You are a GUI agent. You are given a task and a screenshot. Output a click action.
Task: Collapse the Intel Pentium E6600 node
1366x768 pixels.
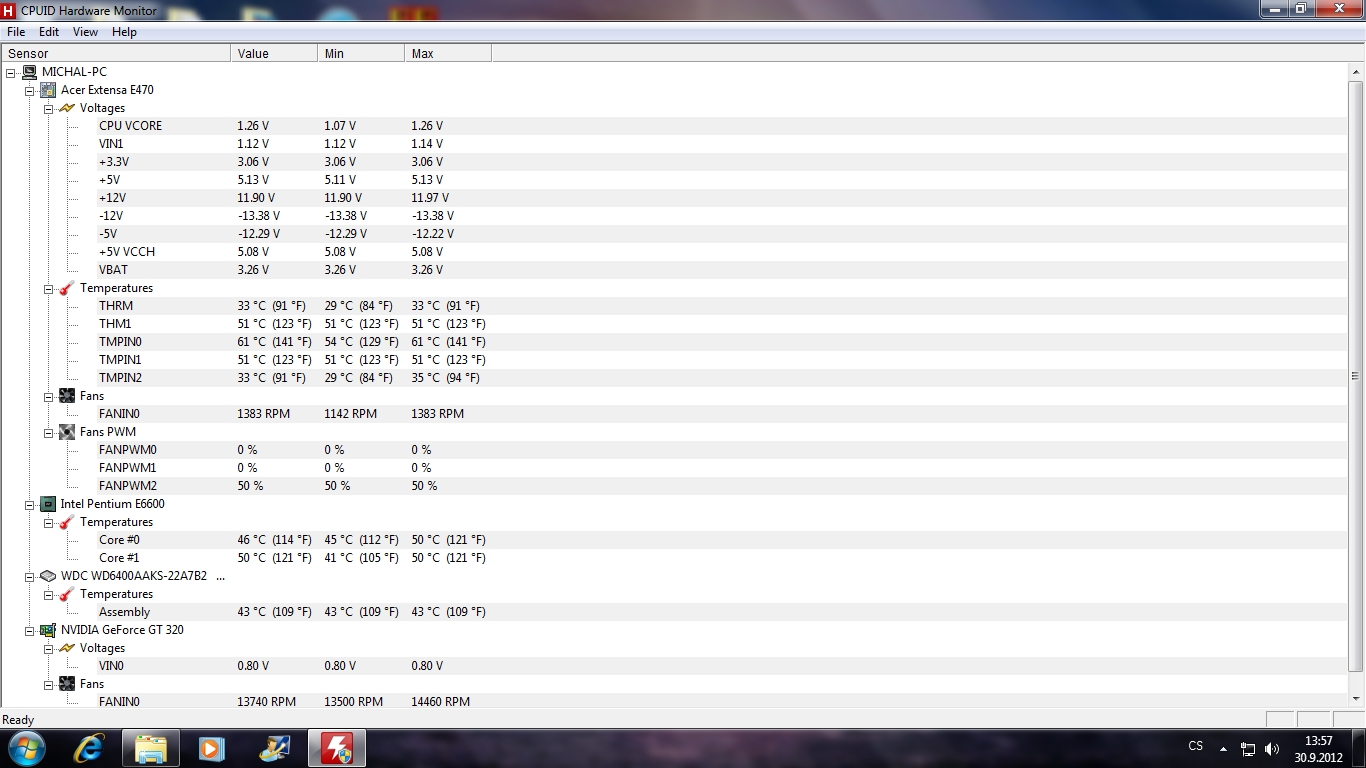tap(30, 504)
